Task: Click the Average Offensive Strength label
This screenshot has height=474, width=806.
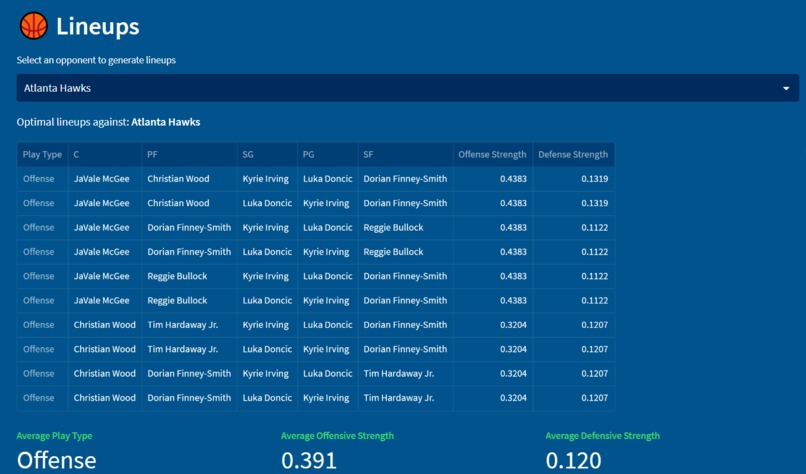Action: [337, 436]
